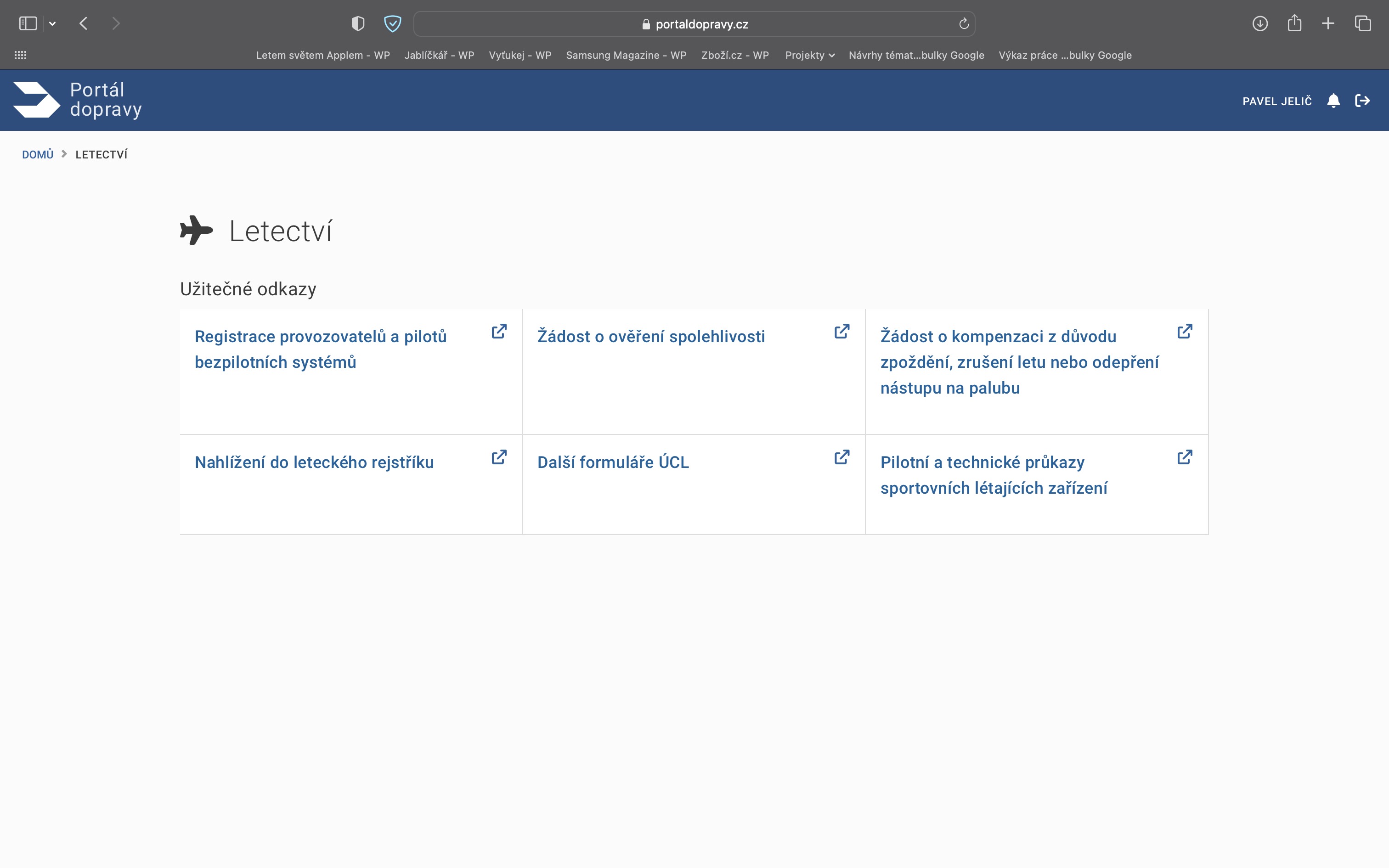Open the downloads icon in Safari
The height and width of the screenshot is (868, 1389).
click(x=1260, y=23)
